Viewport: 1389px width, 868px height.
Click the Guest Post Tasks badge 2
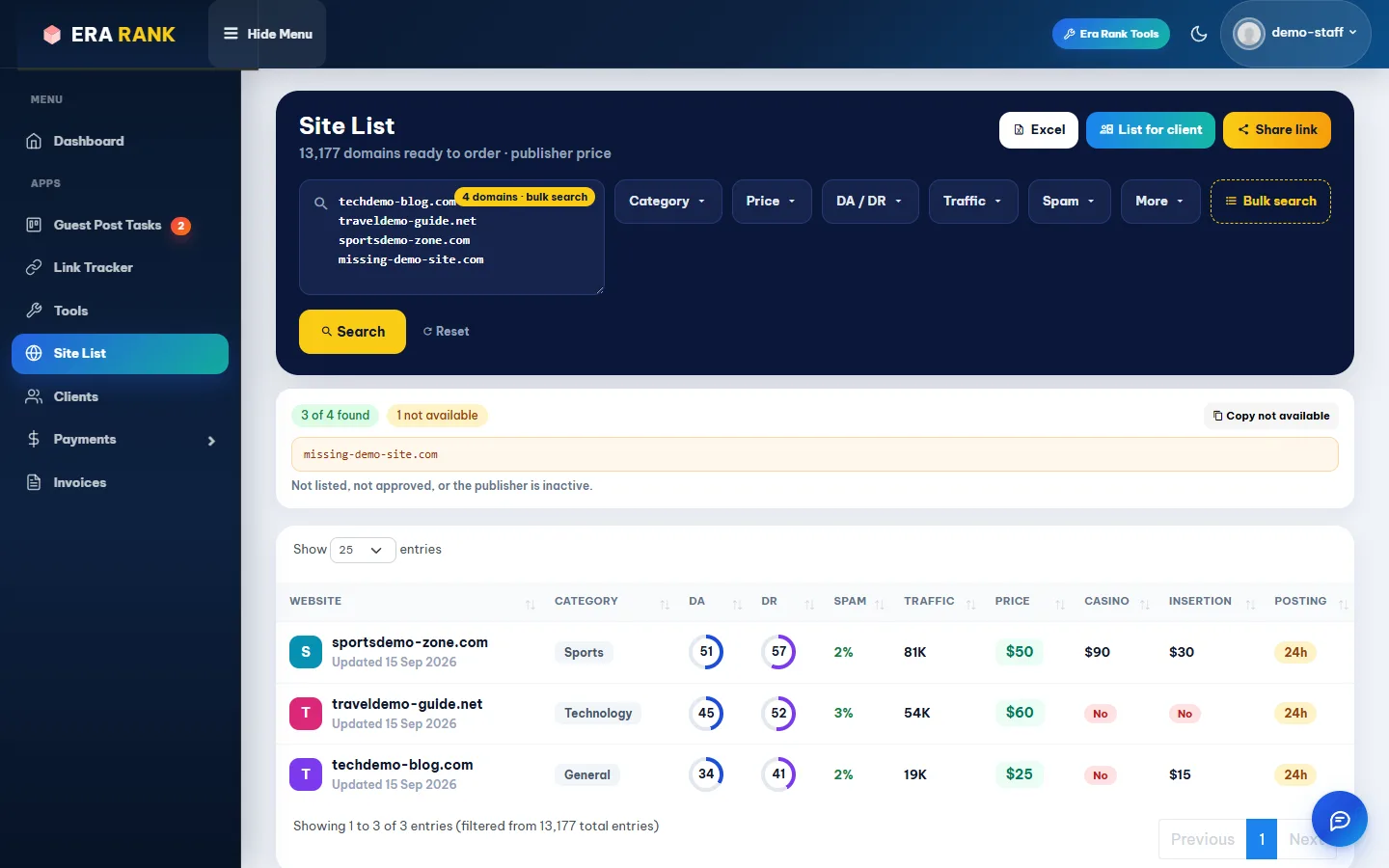tap(180, 226)
